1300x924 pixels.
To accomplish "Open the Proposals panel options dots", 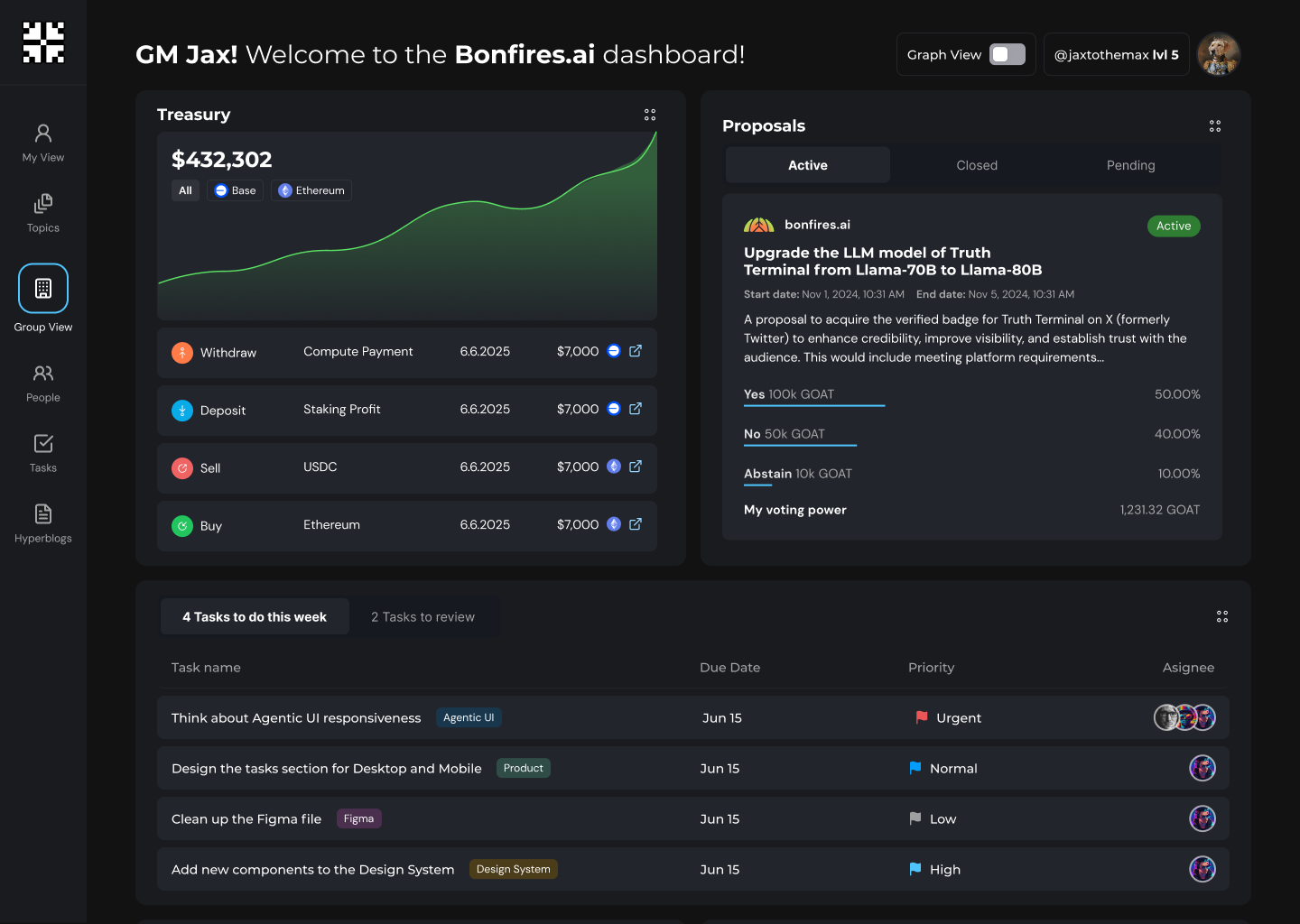I will click(x=1215, y=126).
